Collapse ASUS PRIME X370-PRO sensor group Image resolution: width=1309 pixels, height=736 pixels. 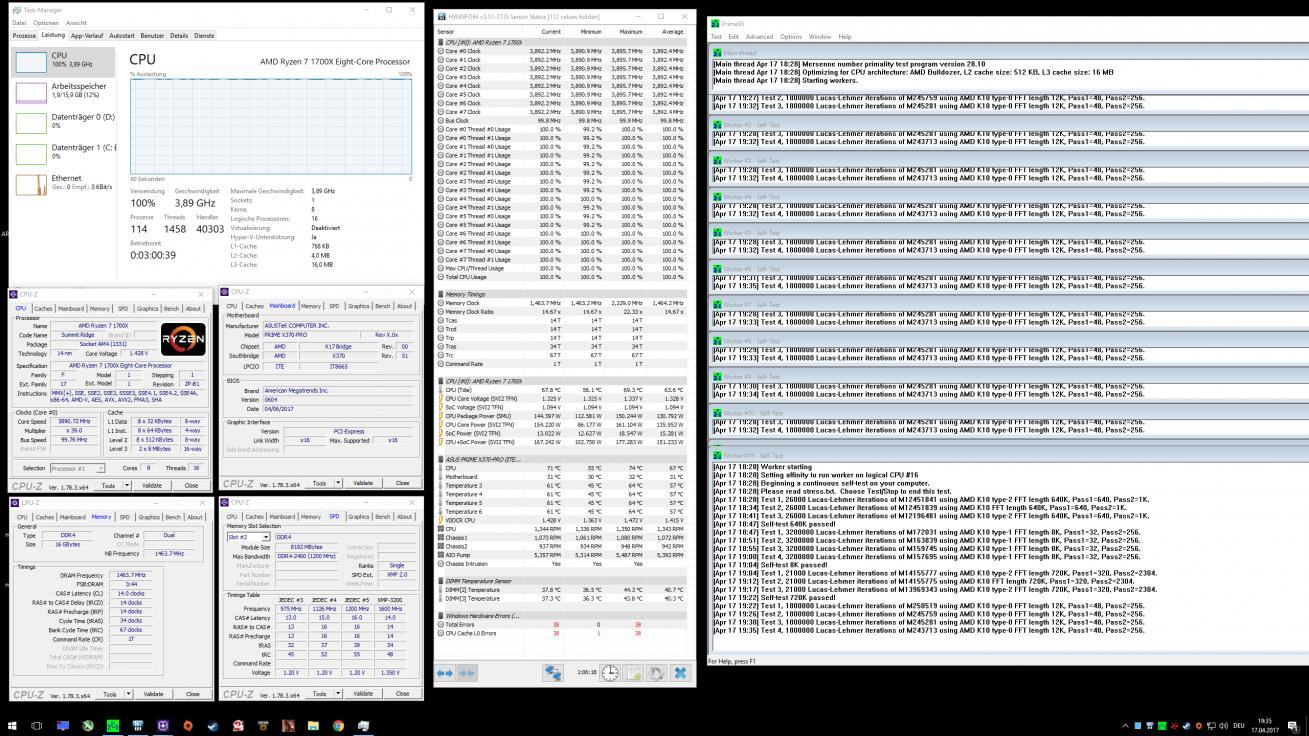[x=442, y=459]
